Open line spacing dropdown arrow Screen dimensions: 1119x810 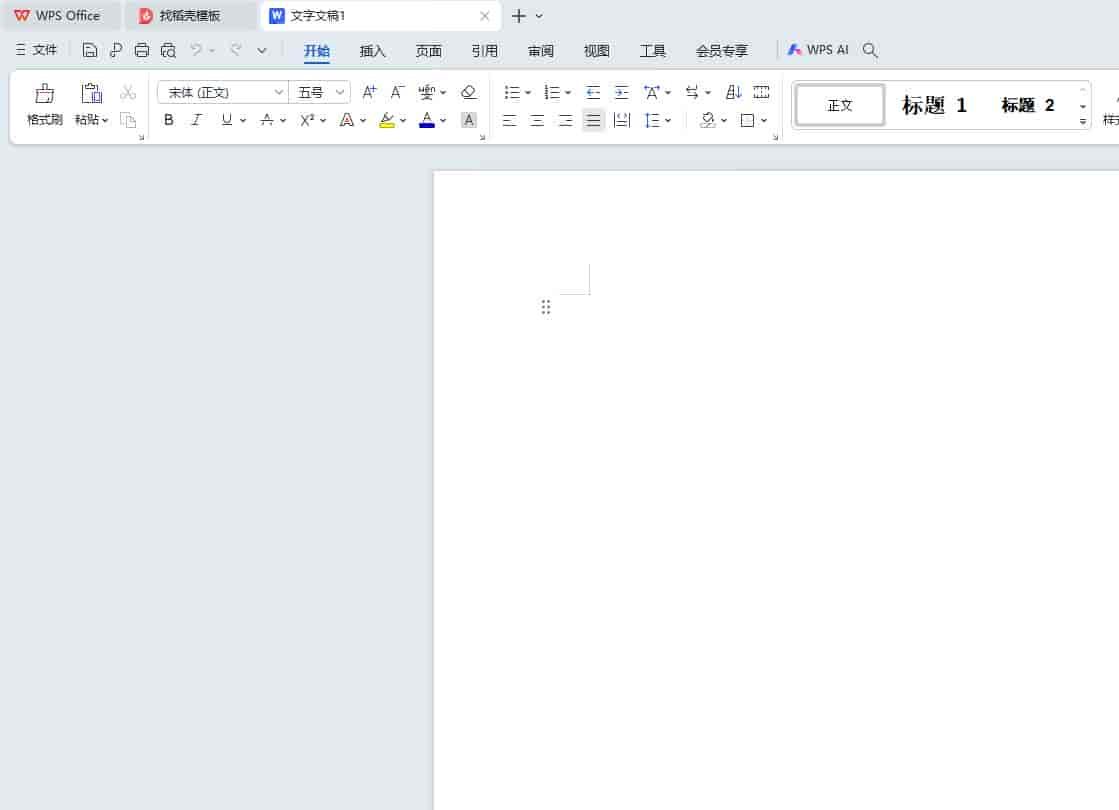[x=668, y=120]
